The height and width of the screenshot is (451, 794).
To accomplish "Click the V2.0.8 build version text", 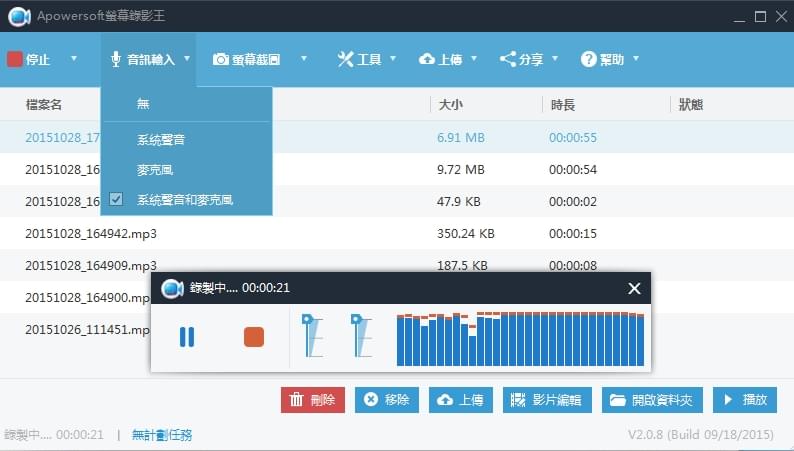I will pos(701,435).
